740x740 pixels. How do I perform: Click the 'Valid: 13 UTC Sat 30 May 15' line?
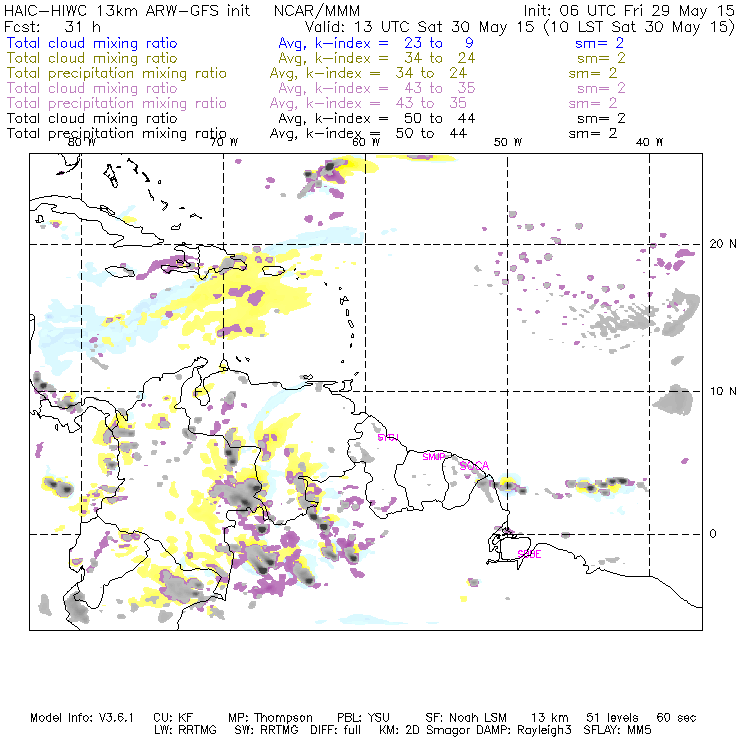pyautogui.click(x=420, y=26)
